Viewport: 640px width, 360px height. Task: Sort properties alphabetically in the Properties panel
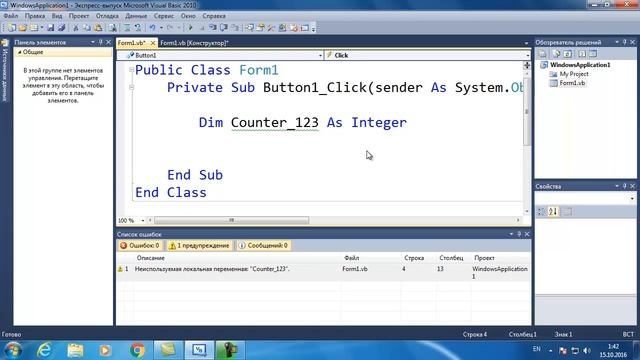pos(553,211)
